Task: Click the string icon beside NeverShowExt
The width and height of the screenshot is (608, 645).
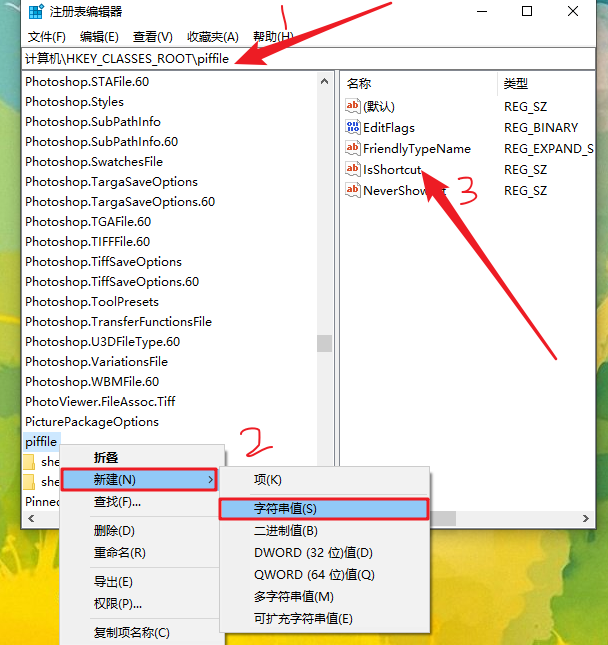Action: [352, 191]
